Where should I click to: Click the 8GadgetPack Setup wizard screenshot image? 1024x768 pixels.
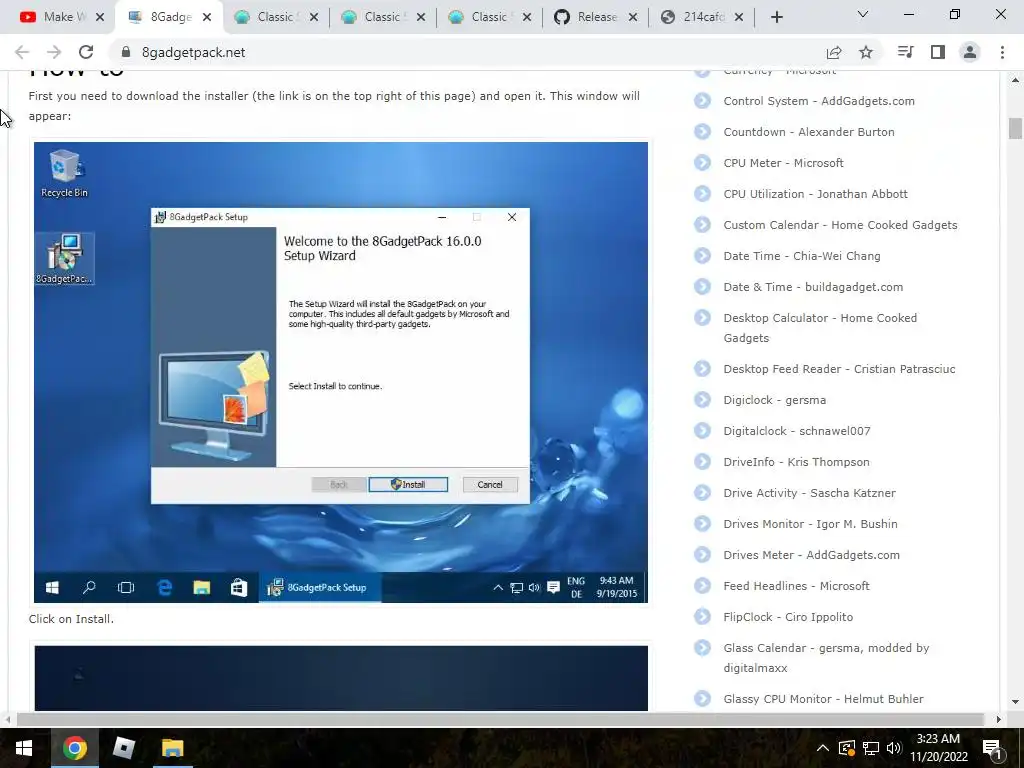point(341,372)
